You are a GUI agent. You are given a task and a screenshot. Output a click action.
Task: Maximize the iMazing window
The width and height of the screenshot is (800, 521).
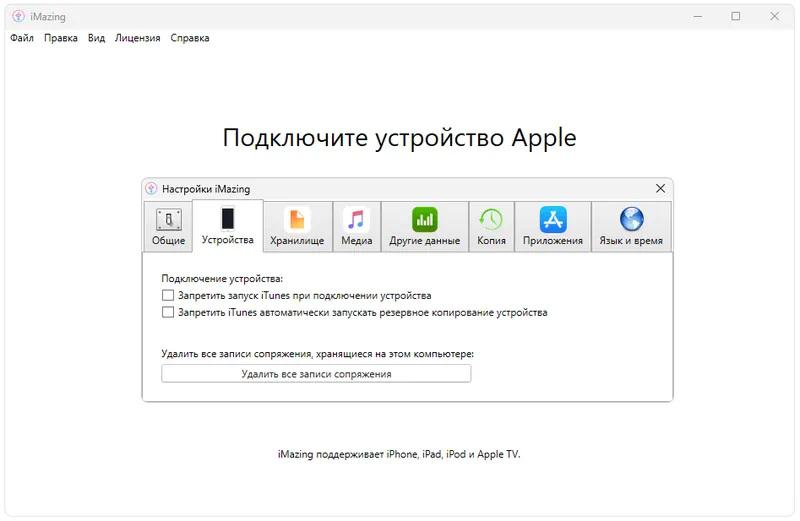pyautogui.click(x=736, y=16)
